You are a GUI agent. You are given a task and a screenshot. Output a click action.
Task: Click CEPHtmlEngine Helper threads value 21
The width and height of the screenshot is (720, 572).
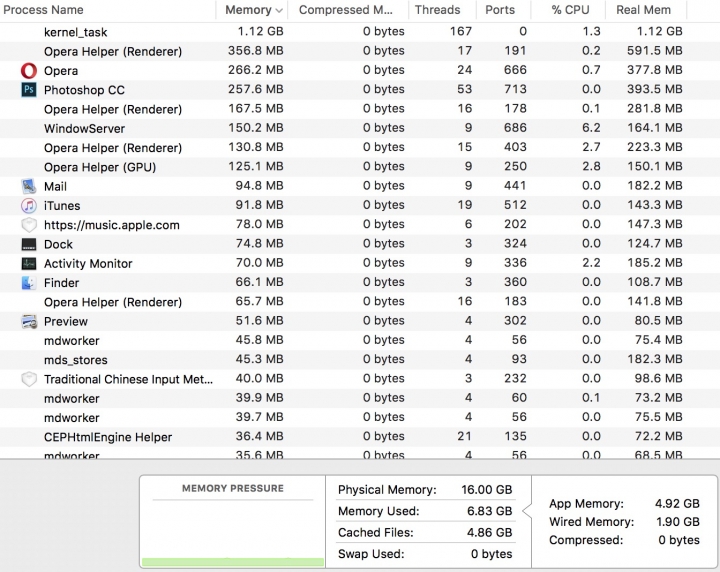click(465, 436)
